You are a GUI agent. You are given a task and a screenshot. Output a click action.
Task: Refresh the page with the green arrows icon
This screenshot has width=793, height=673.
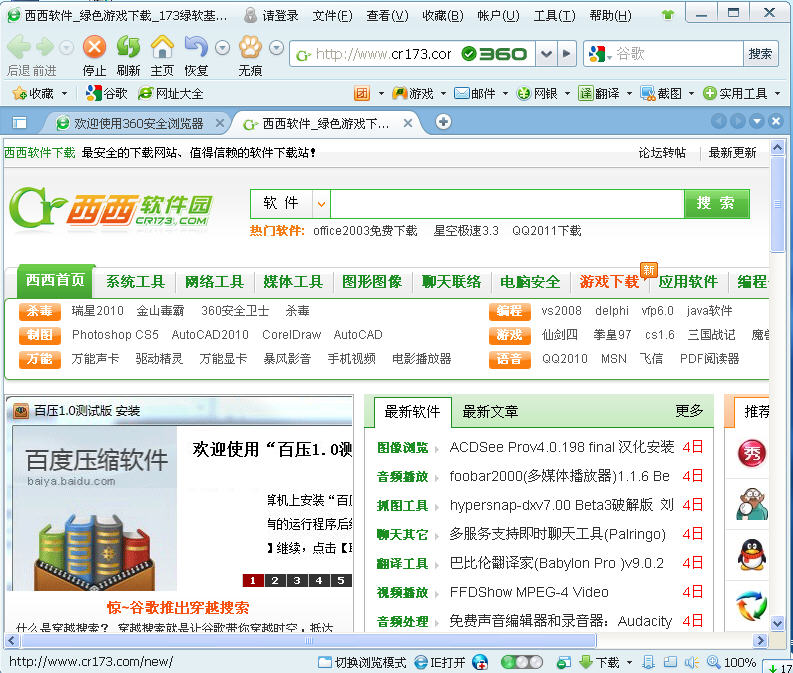point(128,47)
